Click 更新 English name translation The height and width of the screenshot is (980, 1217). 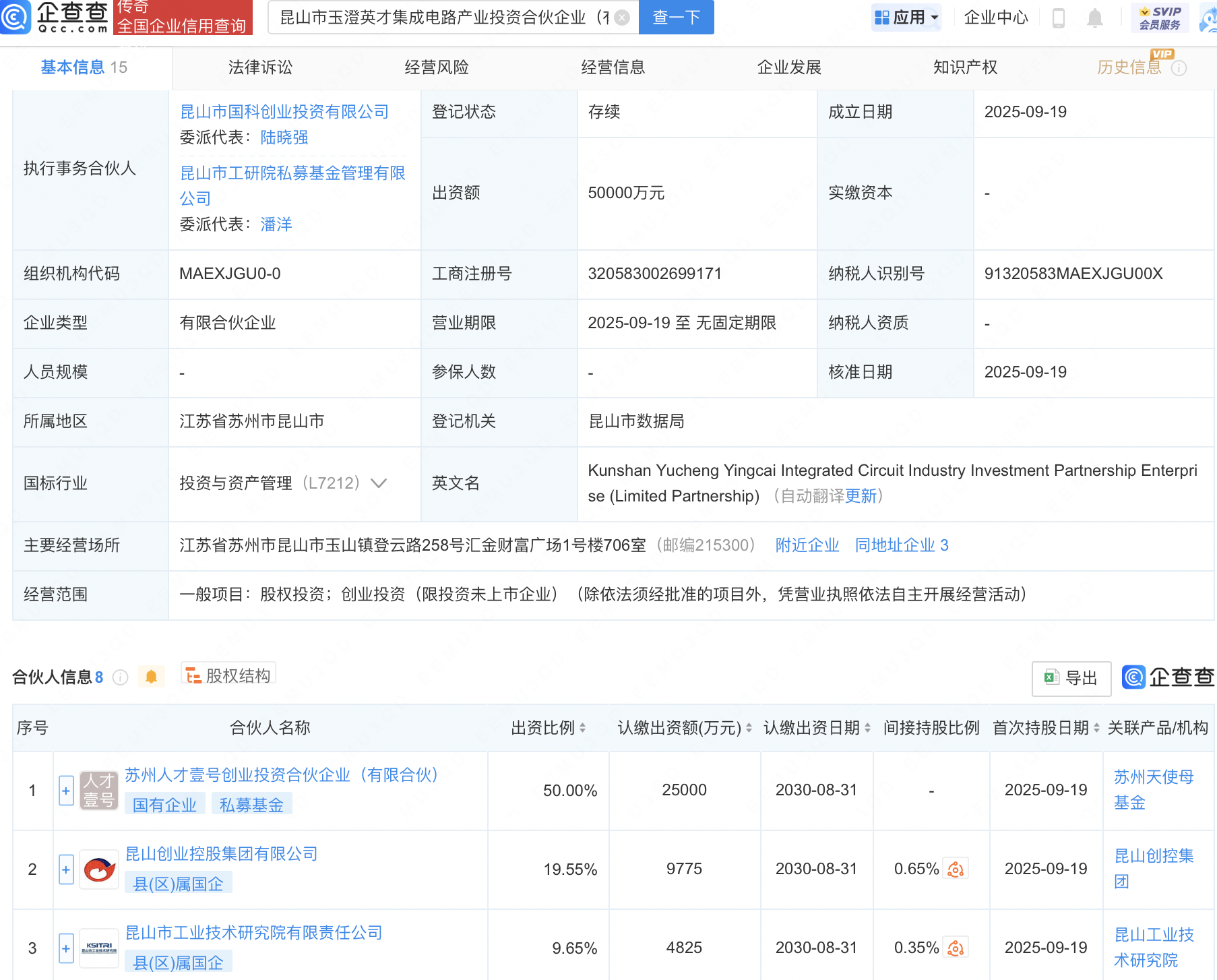pyautogui.click(x=861, y=496)
